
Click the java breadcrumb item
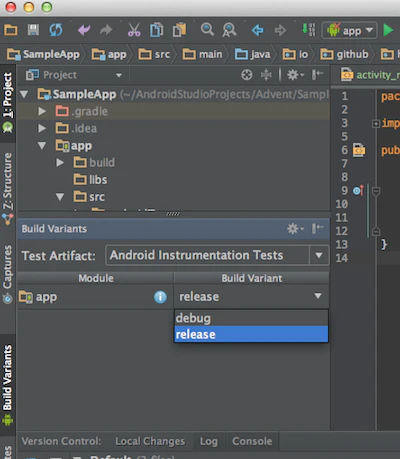click(252, 54)
